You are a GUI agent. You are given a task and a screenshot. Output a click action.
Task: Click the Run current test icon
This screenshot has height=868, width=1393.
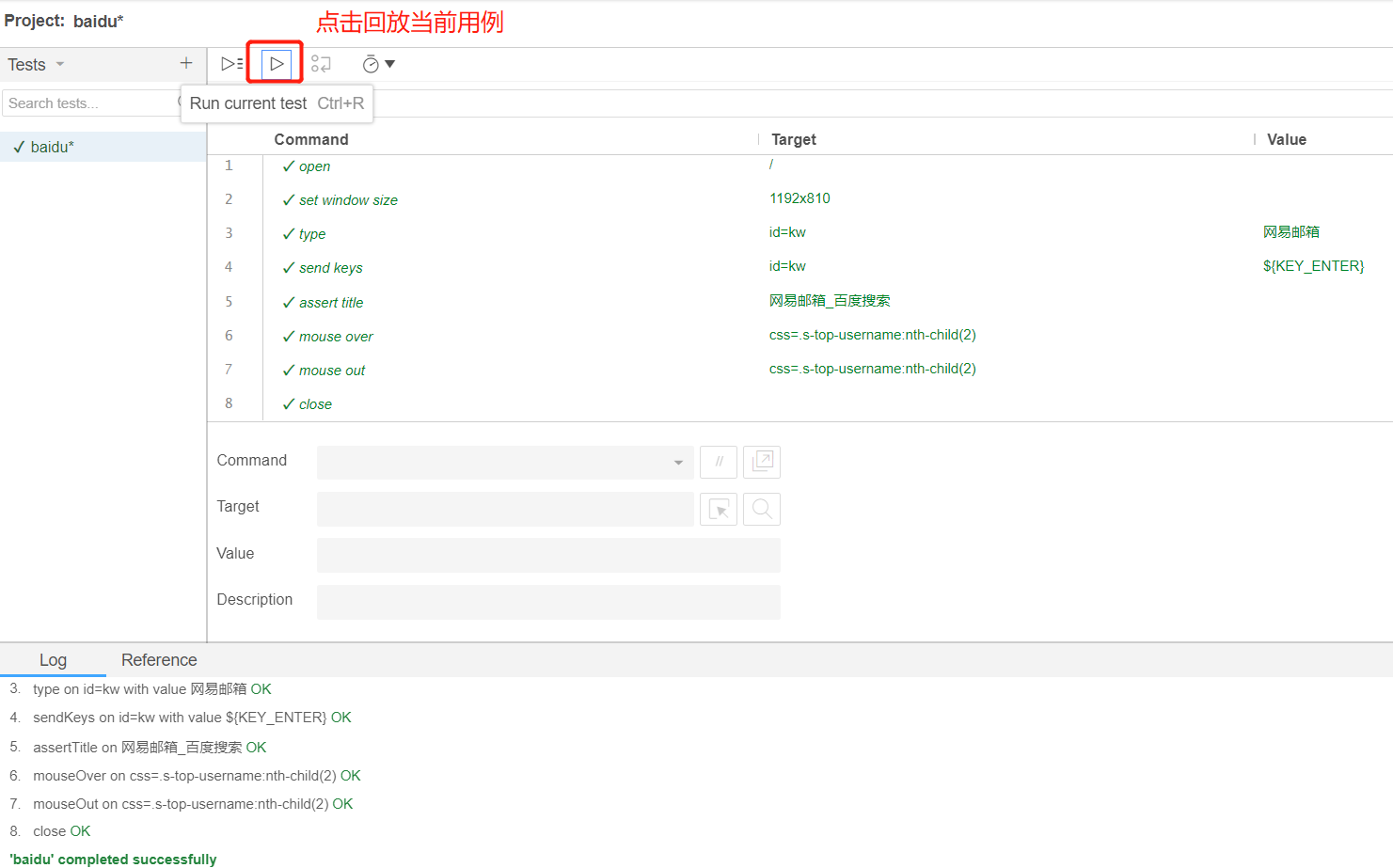coord(275,63)
